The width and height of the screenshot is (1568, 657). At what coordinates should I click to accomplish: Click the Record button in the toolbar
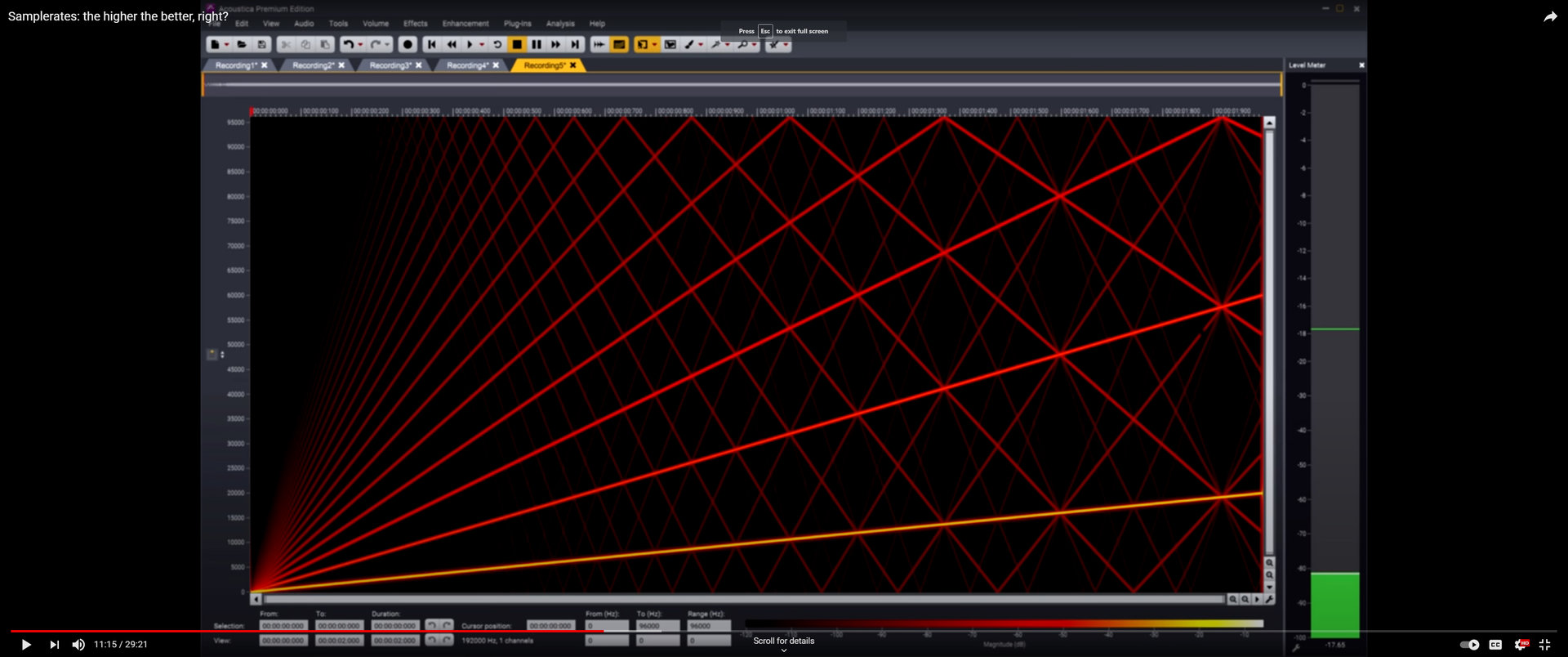click(408, 45)
